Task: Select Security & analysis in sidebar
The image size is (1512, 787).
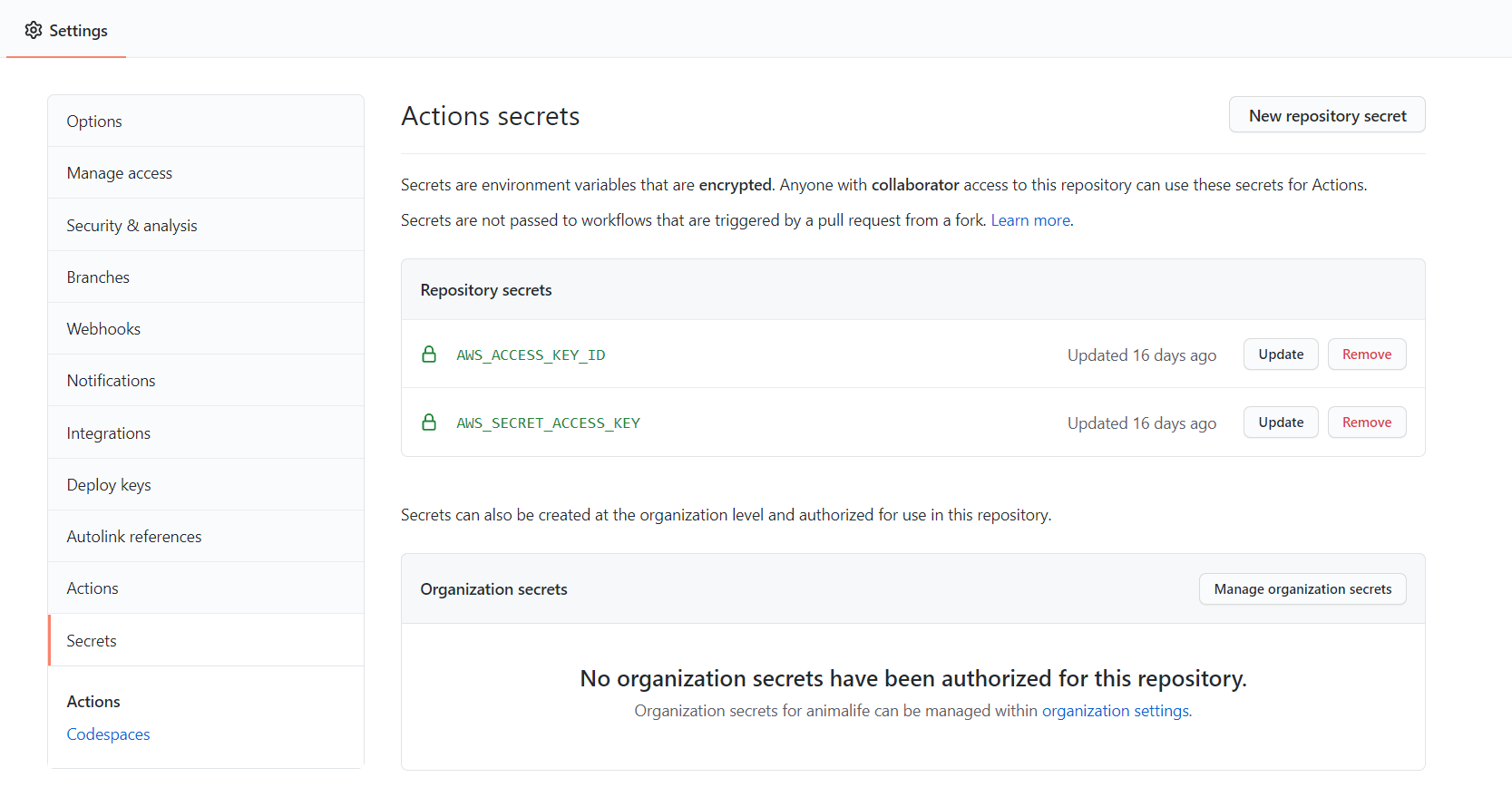Action: pos(132,226)
